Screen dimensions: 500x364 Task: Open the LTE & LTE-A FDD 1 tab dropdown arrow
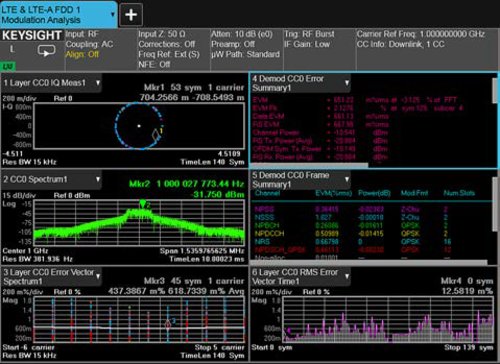(x=113, y=15)
